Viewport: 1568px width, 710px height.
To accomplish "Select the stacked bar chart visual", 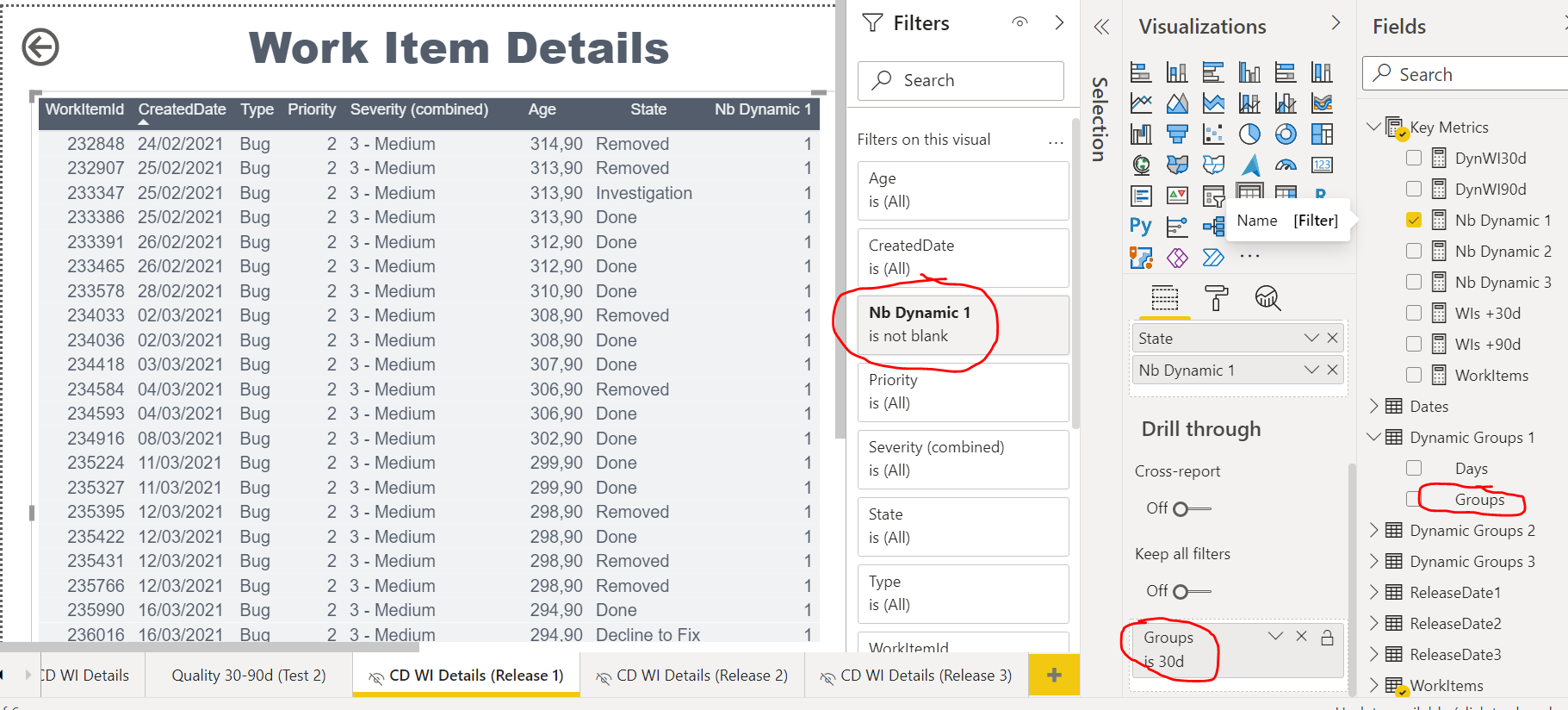I will click(1141, 72).
